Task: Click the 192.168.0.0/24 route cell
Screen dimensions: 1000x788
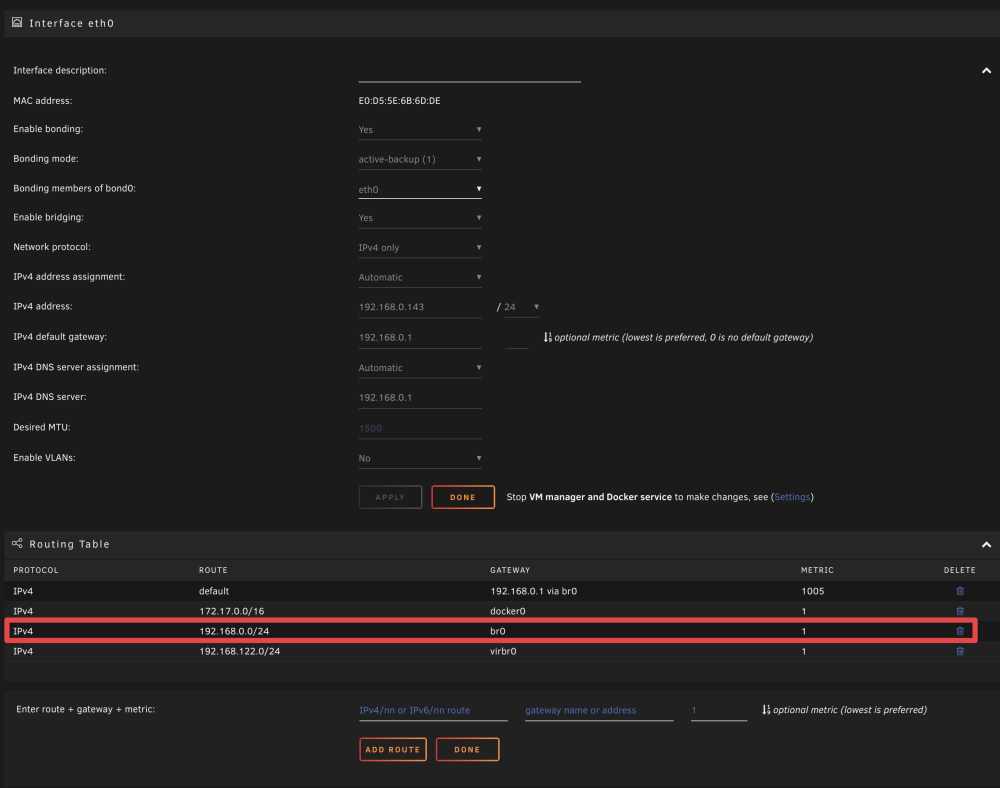Action: [x=234, y=631]
